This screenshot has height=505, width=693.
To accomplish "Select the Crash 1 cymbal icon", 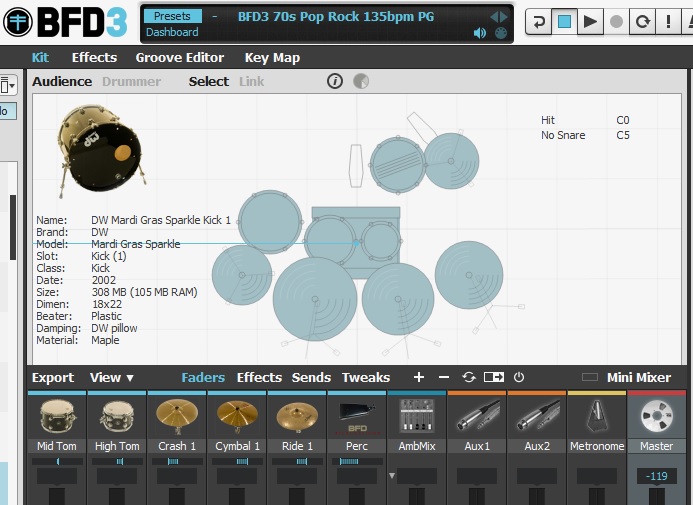I will [x=177, y=417].
